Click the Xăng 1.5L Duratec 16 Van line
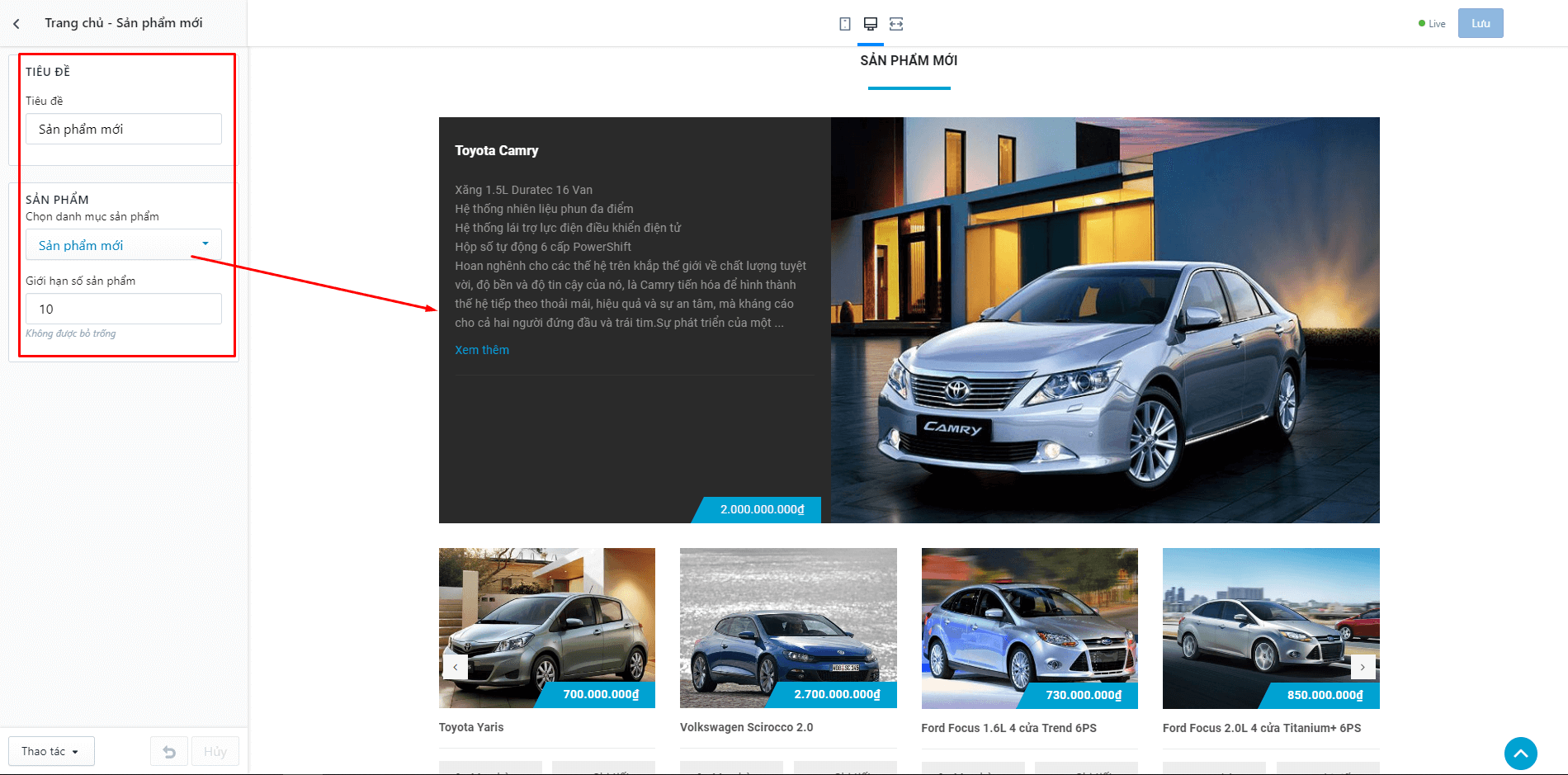This screenshot has height=775, width=1568. (x=523, y=190)
